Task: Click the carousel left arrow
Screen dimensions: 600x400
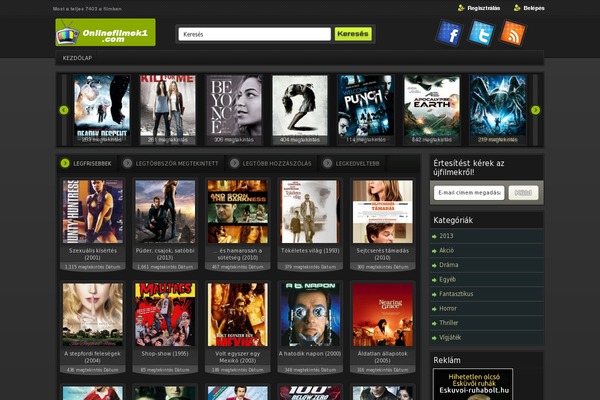Action: (64, 110)
